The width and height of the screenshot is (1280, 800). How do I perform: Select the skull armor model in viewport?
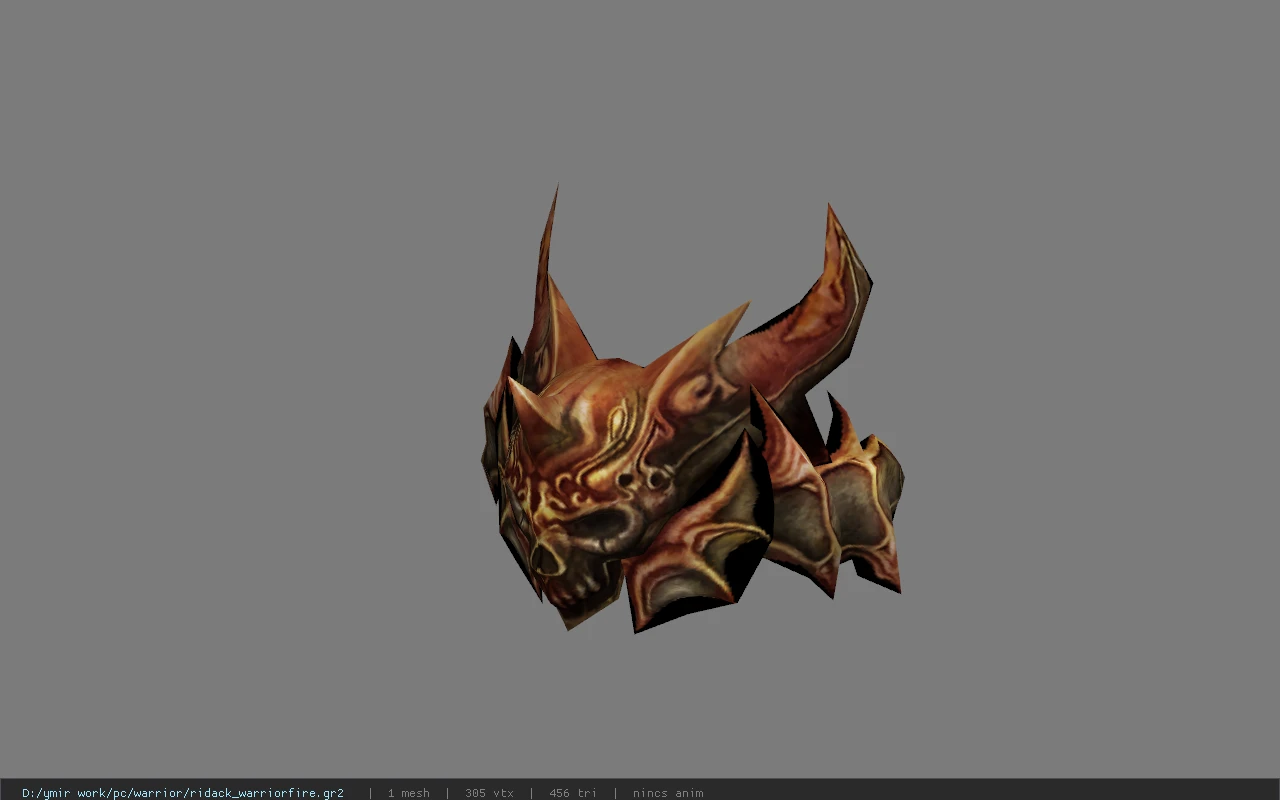click(692, 409)
